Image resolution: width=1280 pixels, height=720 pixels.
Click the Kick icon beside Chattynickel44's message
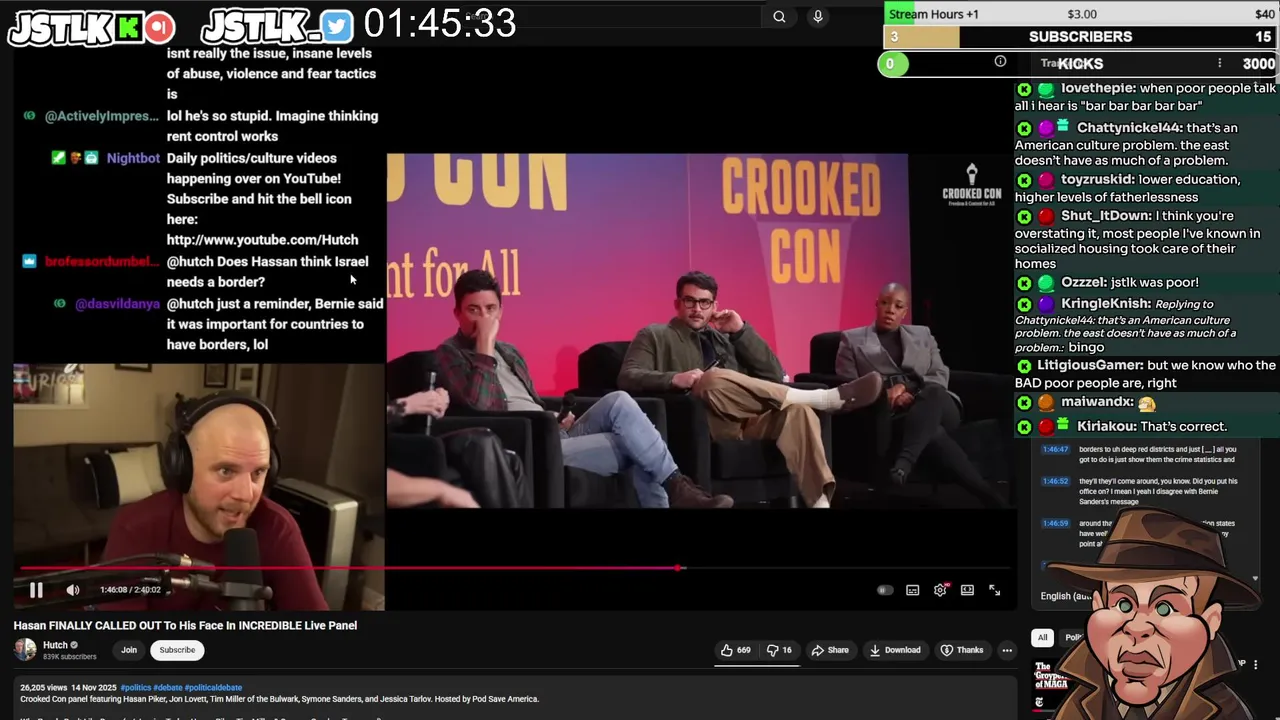pyautogui.click(x=1024, y=128)
